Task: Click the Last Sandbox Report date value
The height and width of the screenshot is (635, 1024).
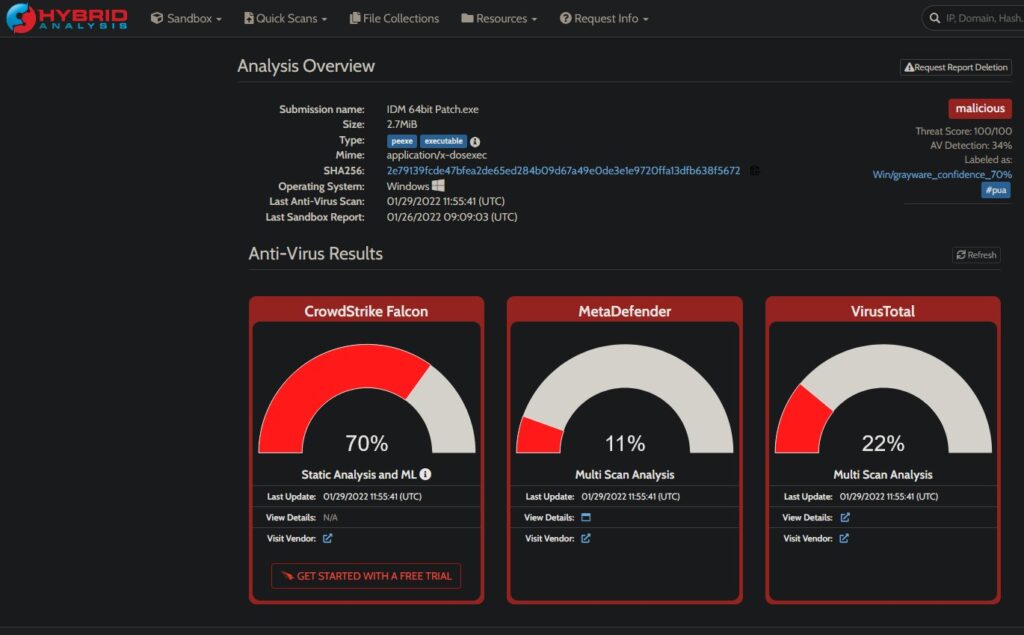Action: [x=452, y=217]
